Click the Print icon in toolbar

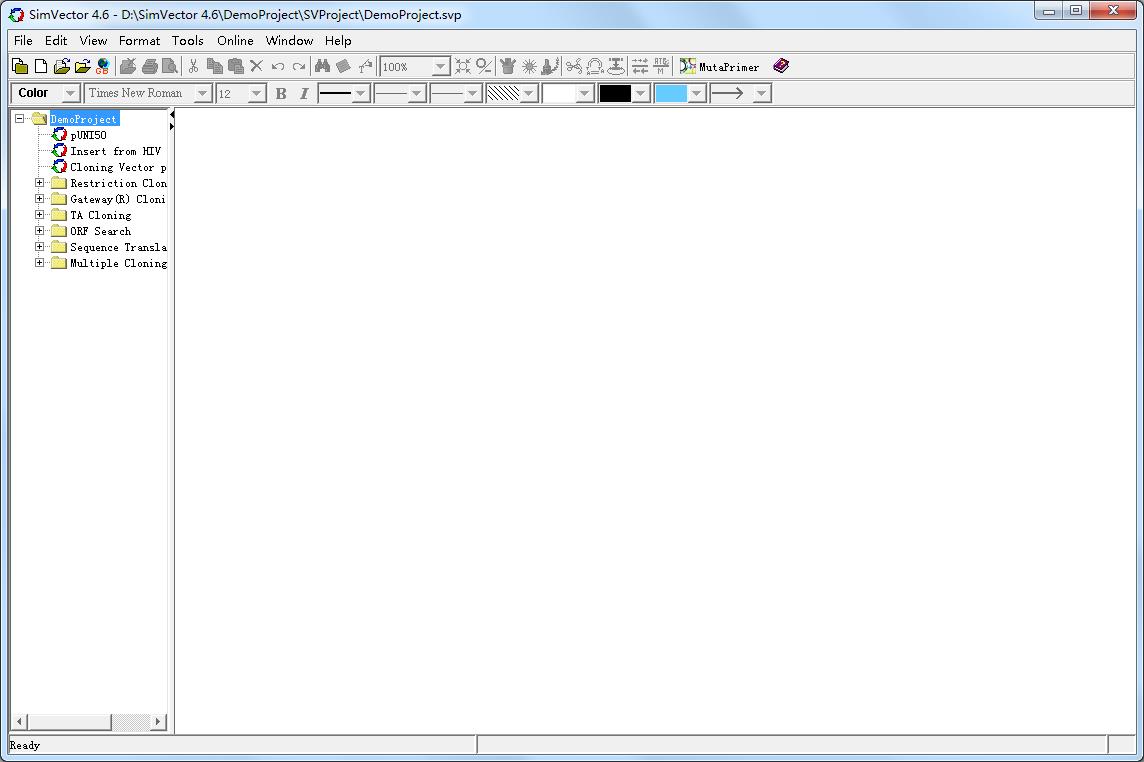(x=149, y=67)
